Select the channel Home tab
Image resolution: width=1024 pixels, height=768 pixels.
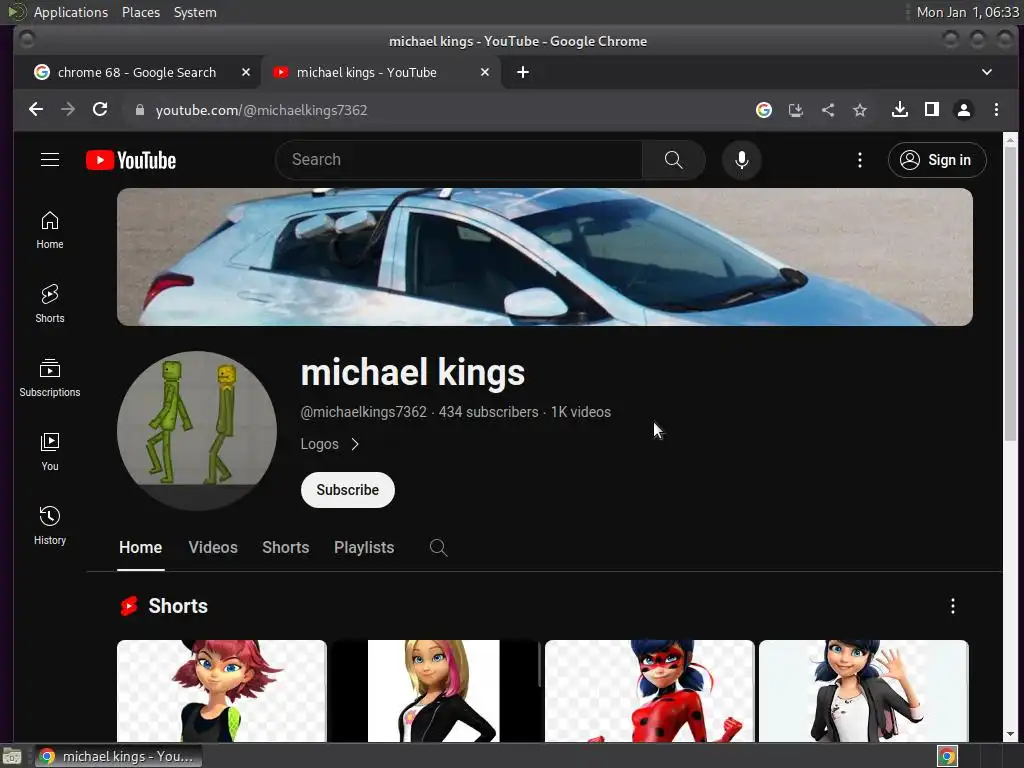[x=140, y=548]
